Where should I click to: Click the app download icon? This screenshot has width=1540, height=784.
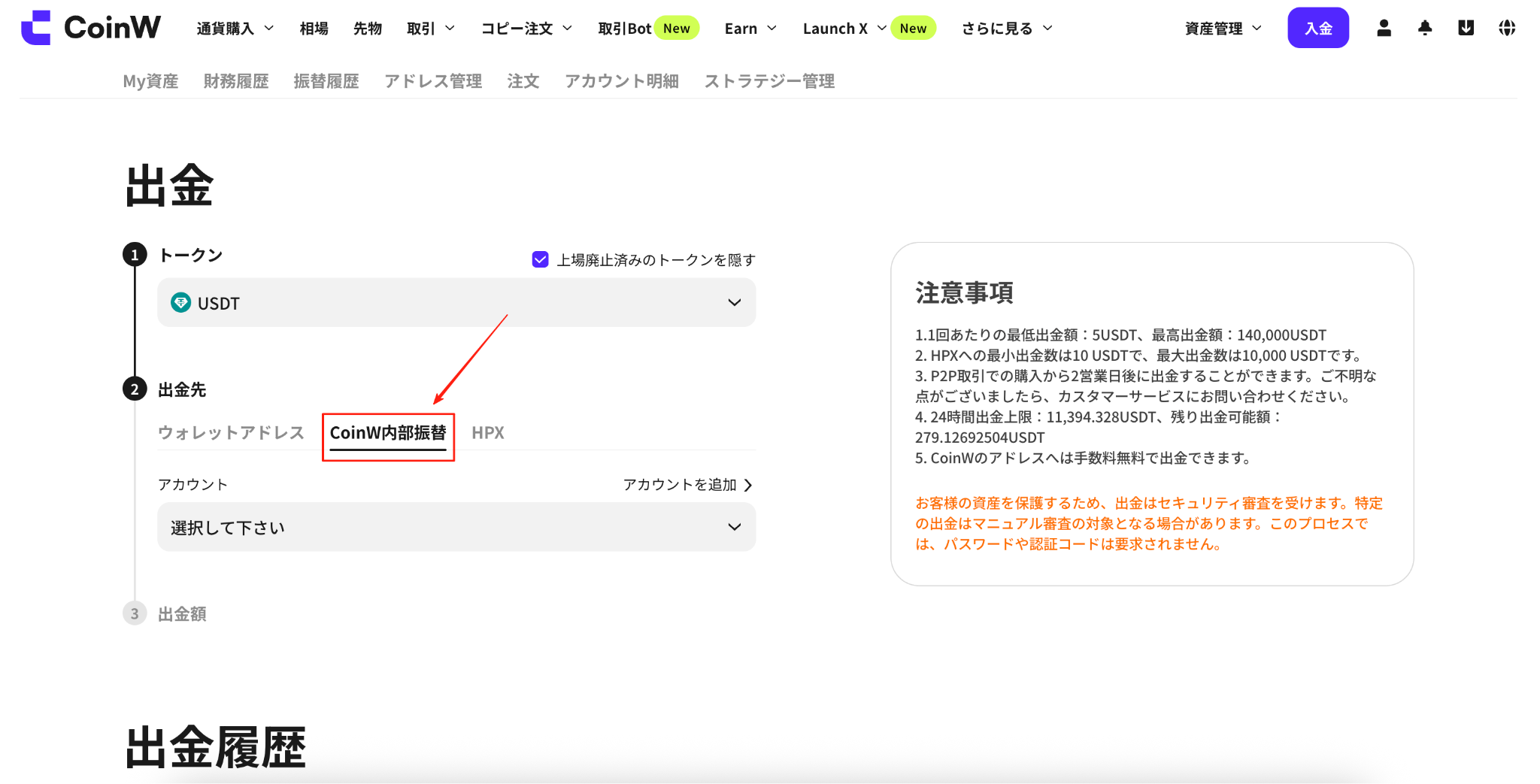[x=1466, y=28]
